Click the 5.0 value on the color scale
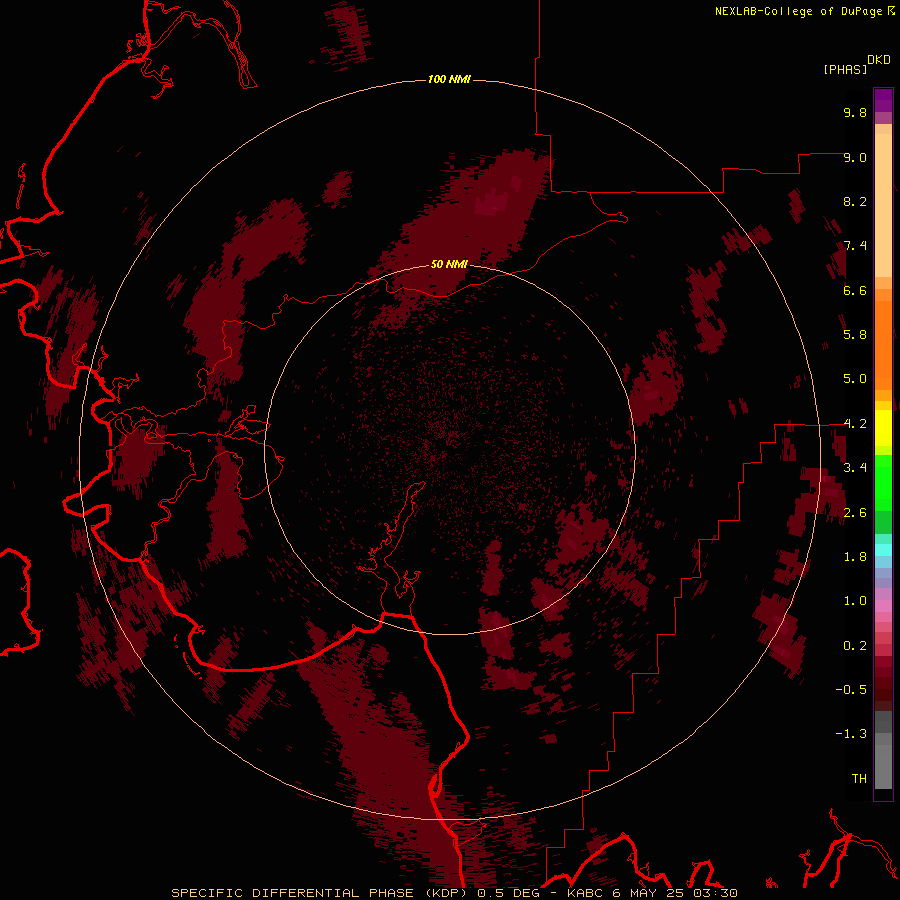 (x=855, y=379)
